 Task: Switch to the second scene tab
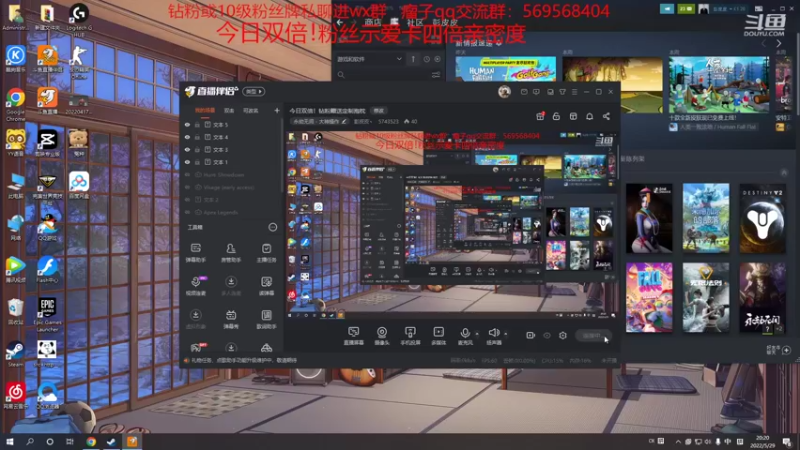pos(229,110)
